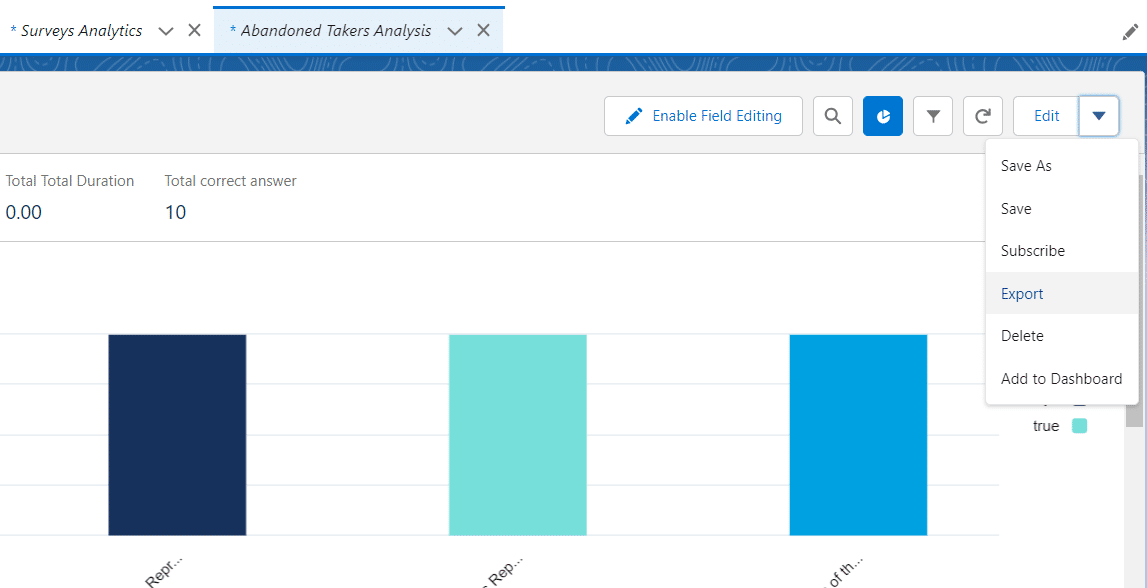Click the Edit button
Viewport: 1147px width, 588px height.
[x=1046, y=116]
